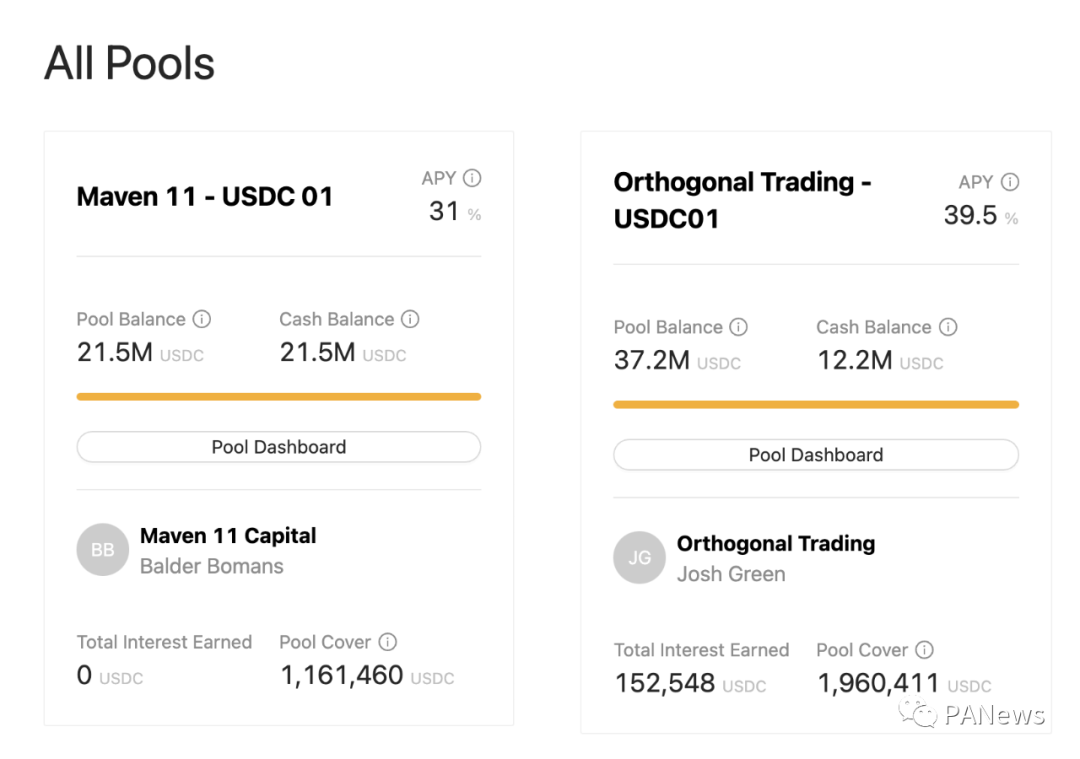The image size is (1080, 759).
Task: Select the Orthogonal Trading - USDC01 pool title
Action: (x=742, y=200)
